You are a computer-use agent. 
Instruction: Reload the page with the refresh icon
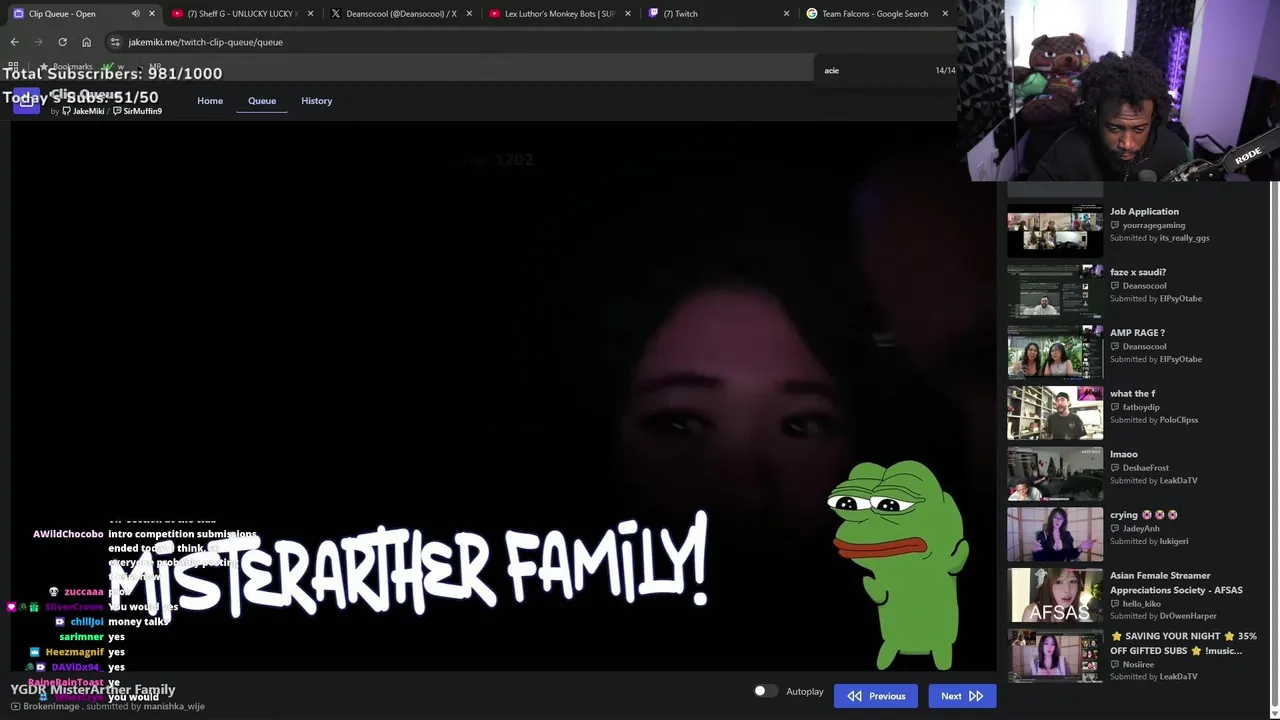click(62, 42)
